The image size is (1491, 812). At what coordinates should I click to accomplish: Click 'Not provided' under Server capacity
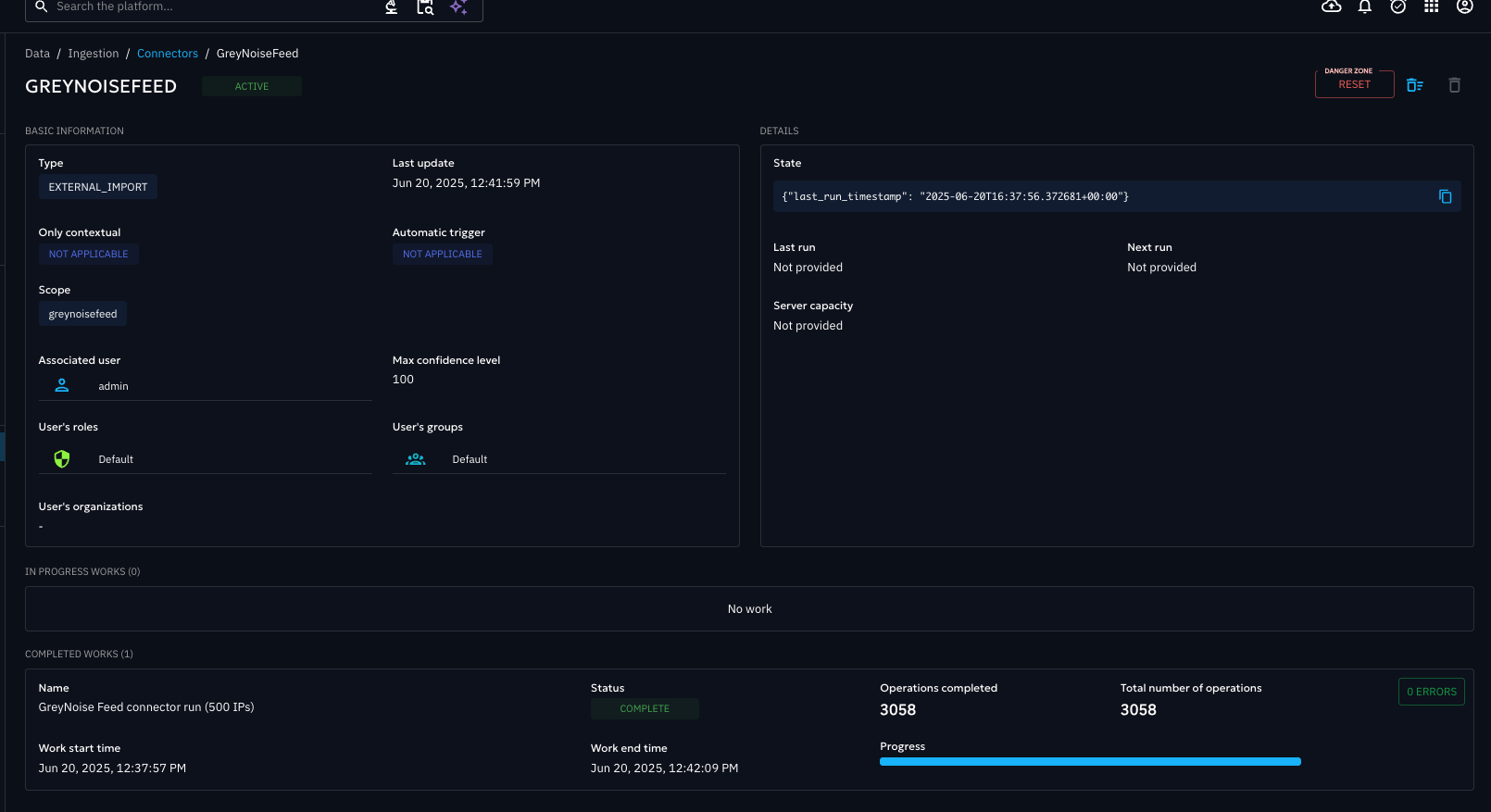click(x=808, y=326)
